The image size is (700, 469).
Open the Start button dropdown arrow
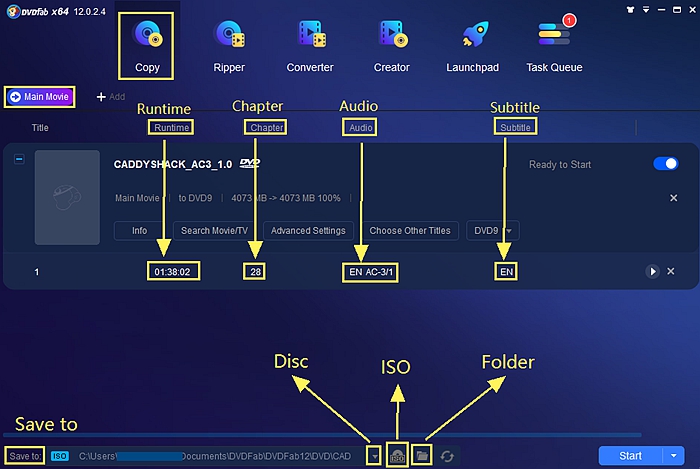pos(674,456)
